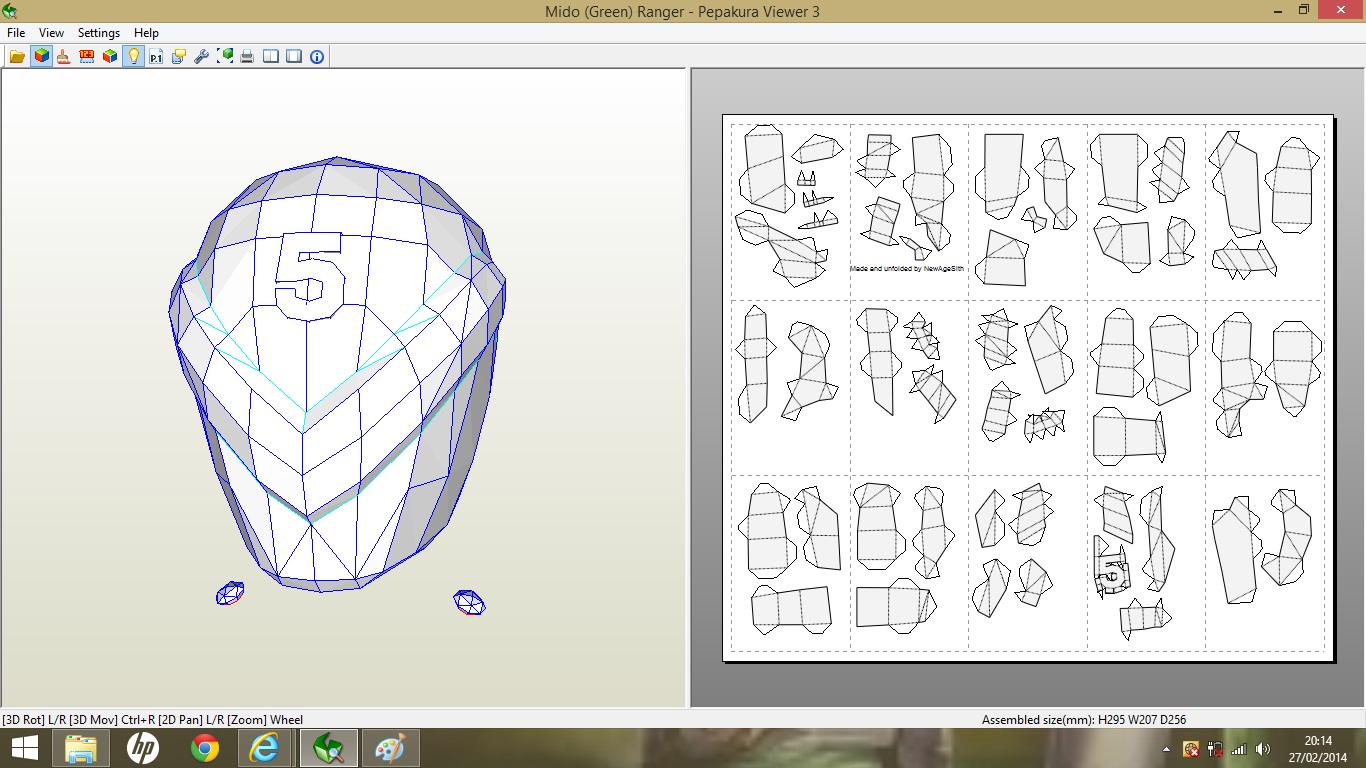Screen dimensions: 1366x768
Task: Open the Help menu
Action: coord(146,33)
